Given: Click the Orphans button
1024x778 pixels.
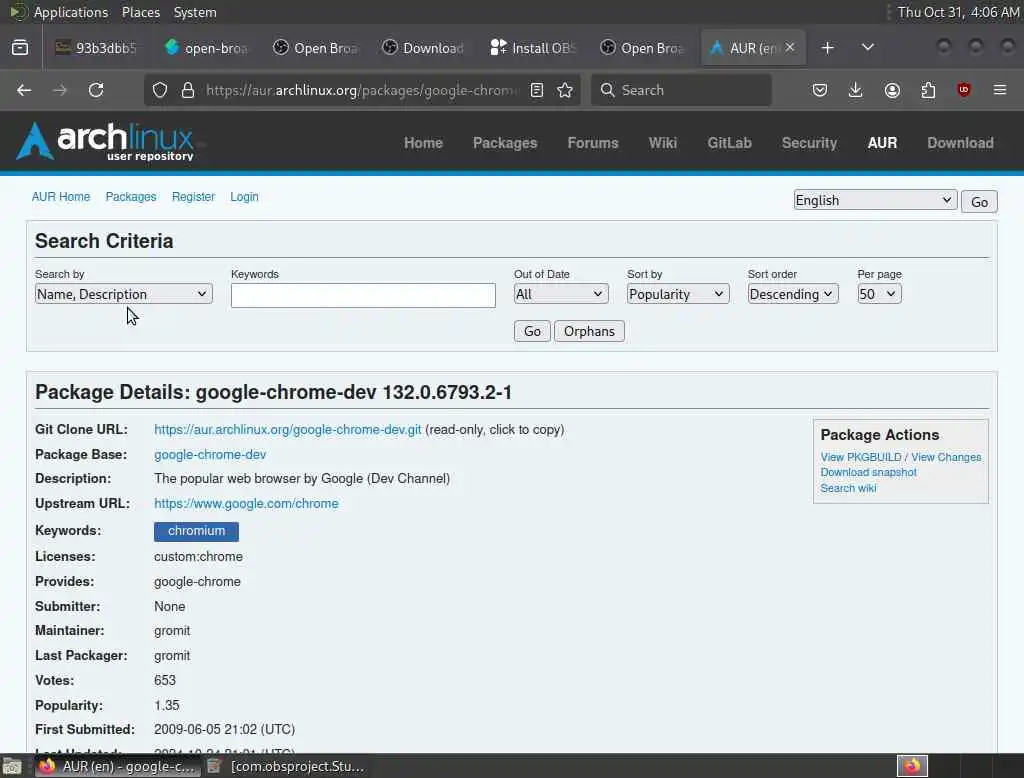Looking at the screenshot, I should pos(589,331).
